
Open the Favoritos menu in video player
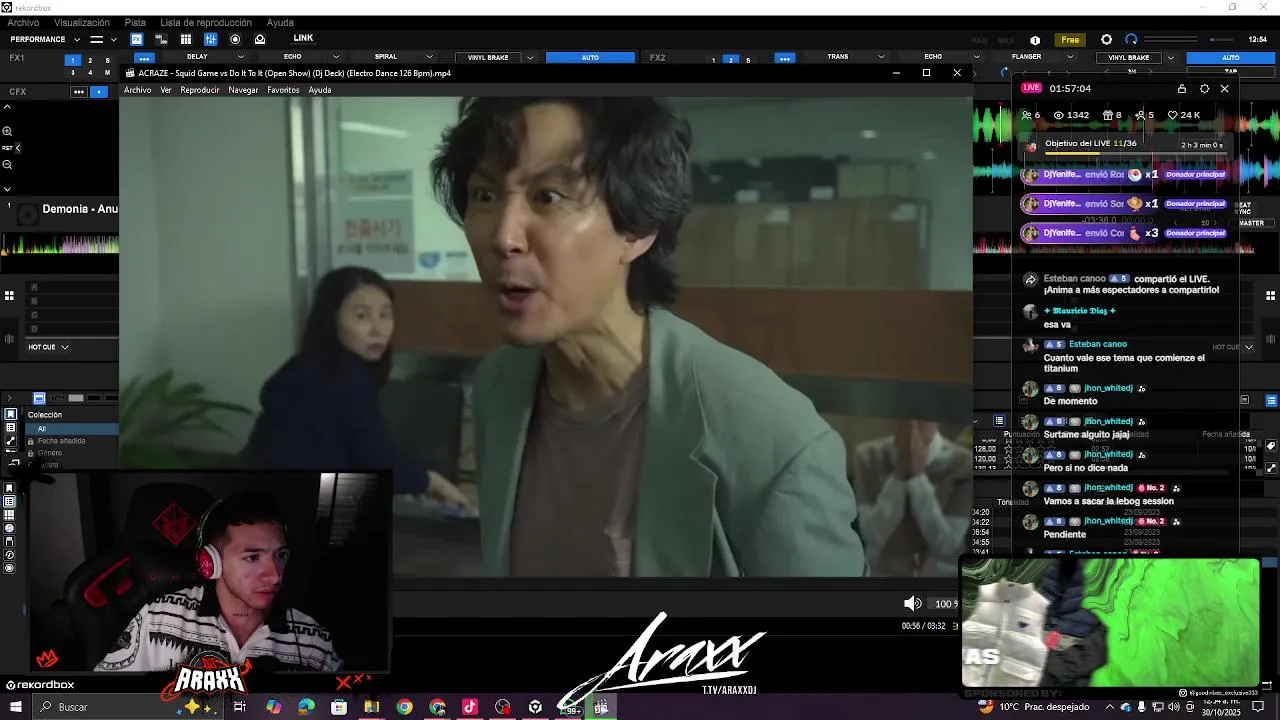coord(283,90)
